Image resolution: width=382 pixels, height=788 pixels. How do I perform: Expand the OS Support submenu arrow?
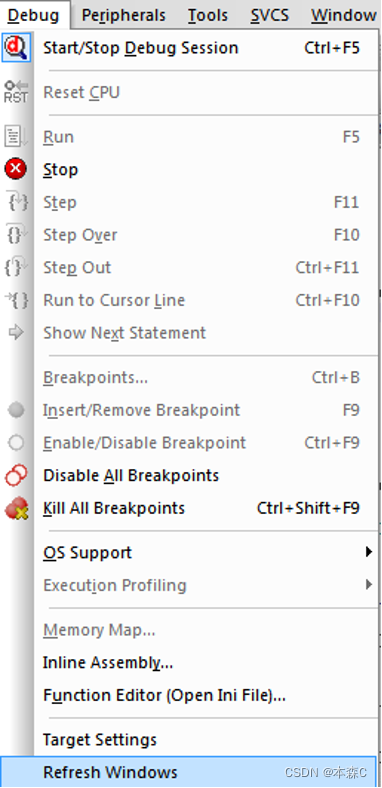coord(369,552)
